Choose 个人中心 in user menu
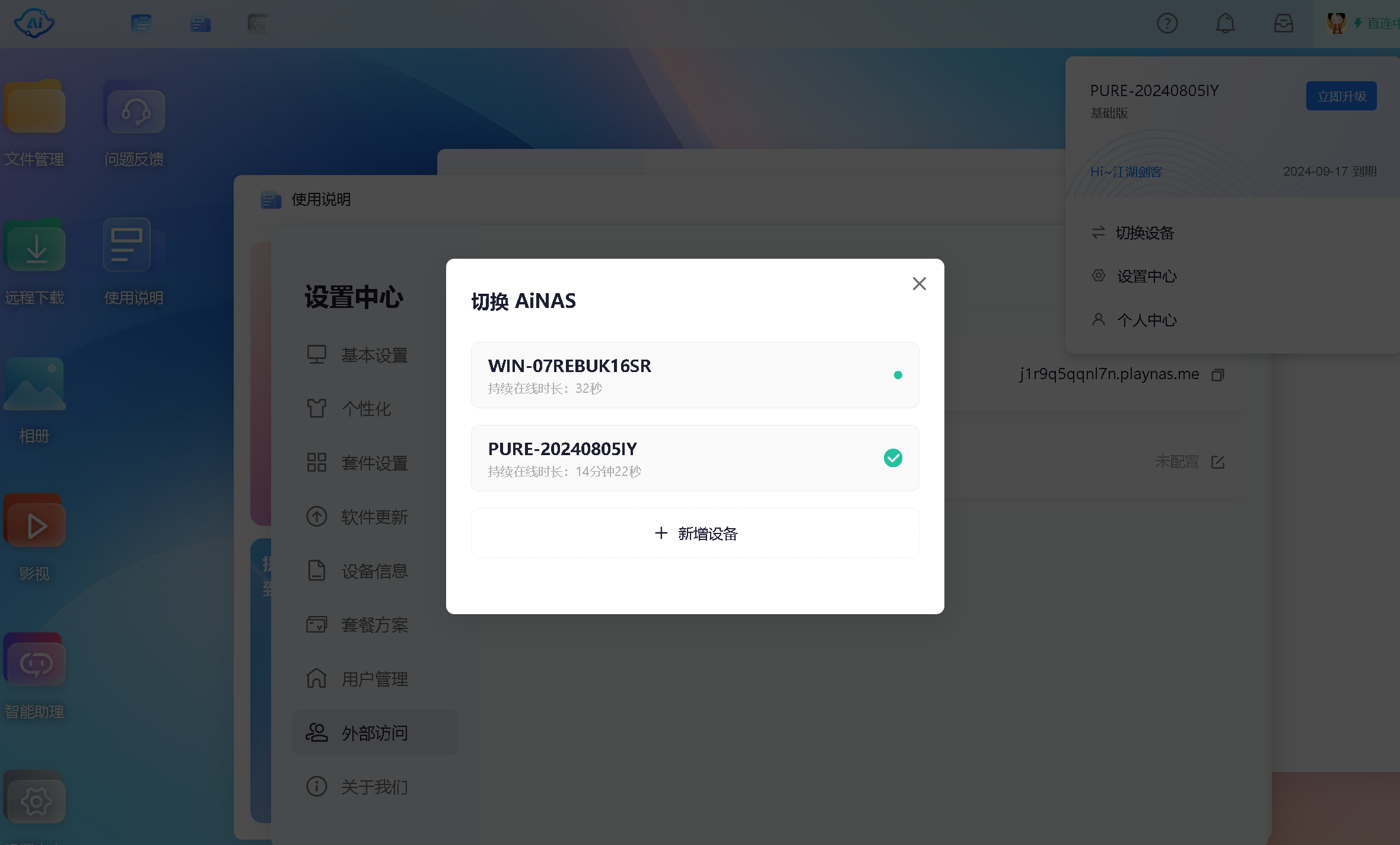Image resolution: width=1400 pixels, height=845 pixels. click(x=1134, y=320)
